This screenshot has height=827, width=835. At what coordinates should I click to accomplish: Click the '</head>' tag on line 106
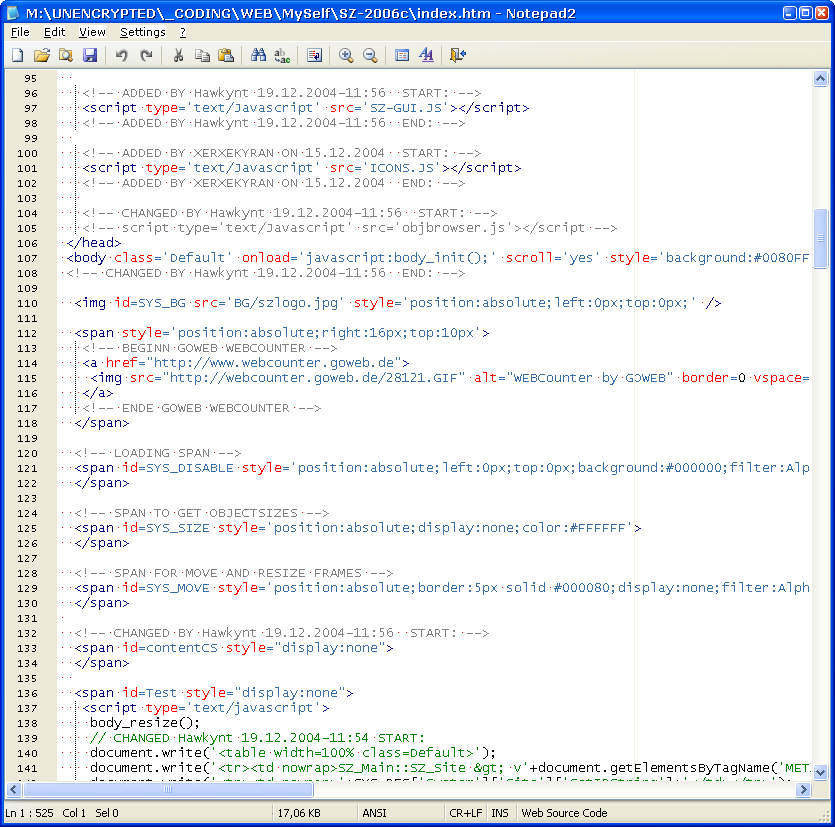94,243
